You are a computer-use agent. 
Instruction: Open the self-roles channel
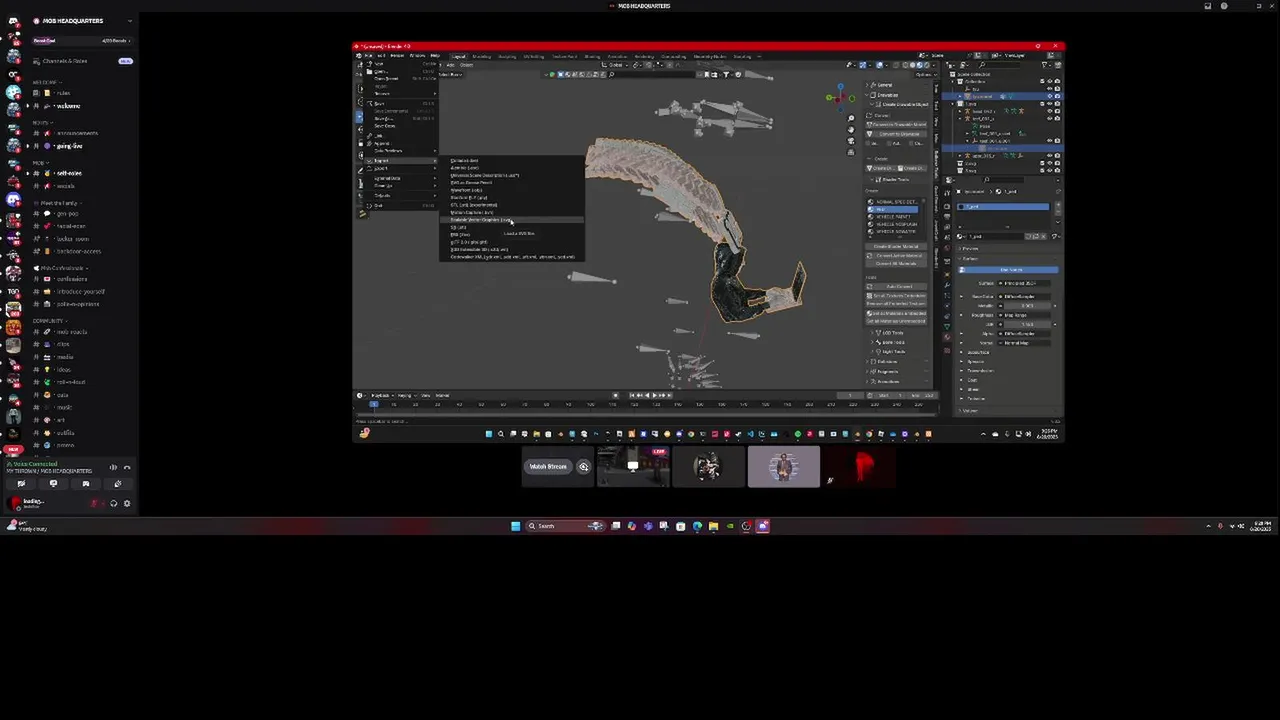pyautogui.click(x=69, y=173)
